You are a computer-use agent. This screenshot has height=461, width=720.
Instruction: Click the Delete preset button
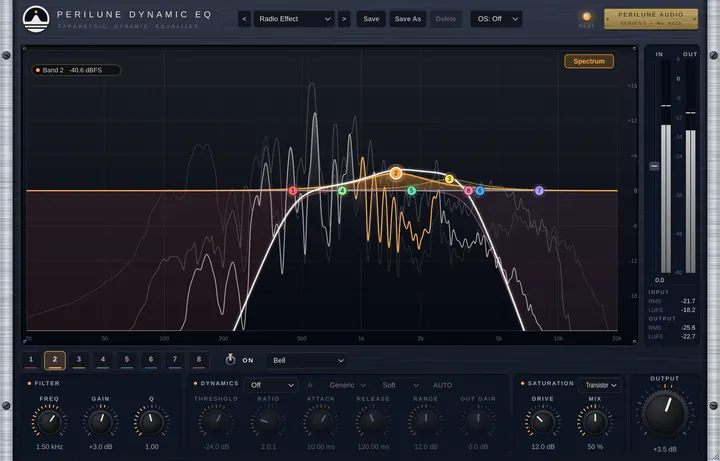(445, 19)
